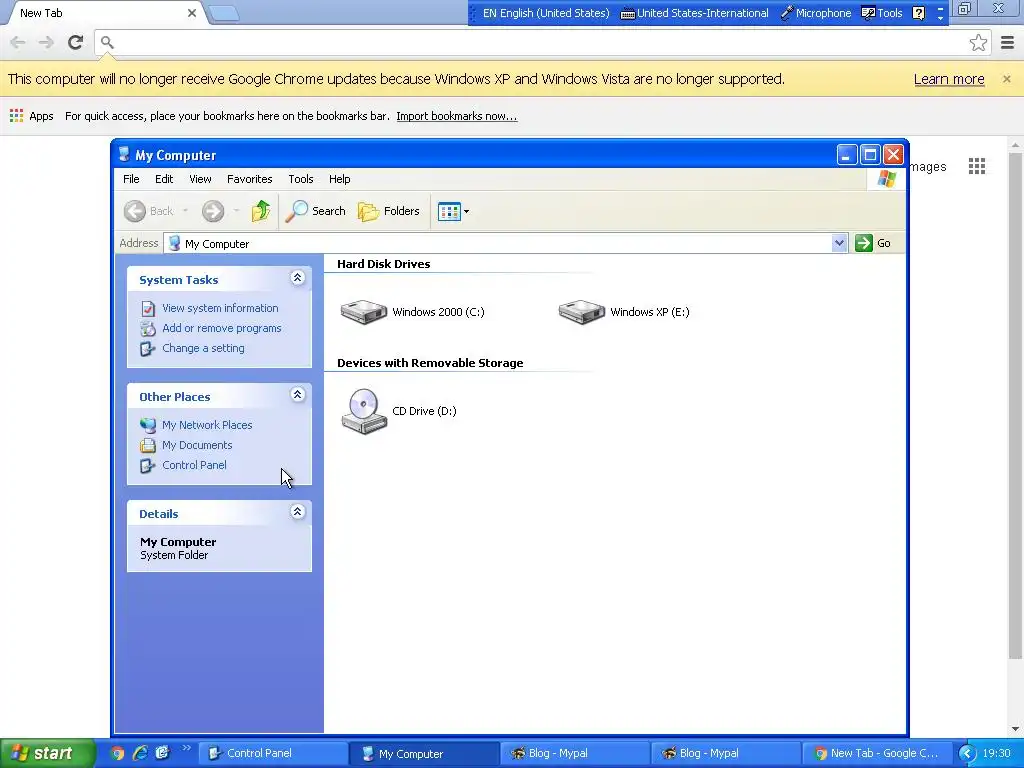Open the View menu
The width and height of the screenshot is (1024, 768).
click(200, 179)
